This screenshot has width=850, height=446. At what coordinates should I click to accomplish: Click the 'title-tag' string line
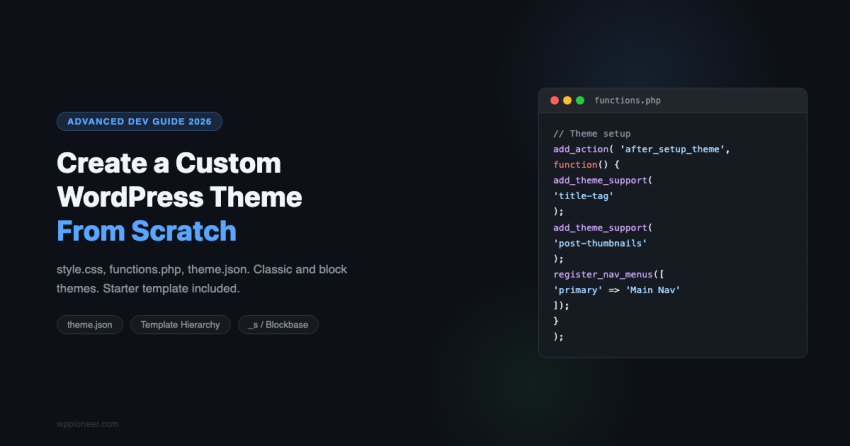pyautogui.click(x=583, y=196)
